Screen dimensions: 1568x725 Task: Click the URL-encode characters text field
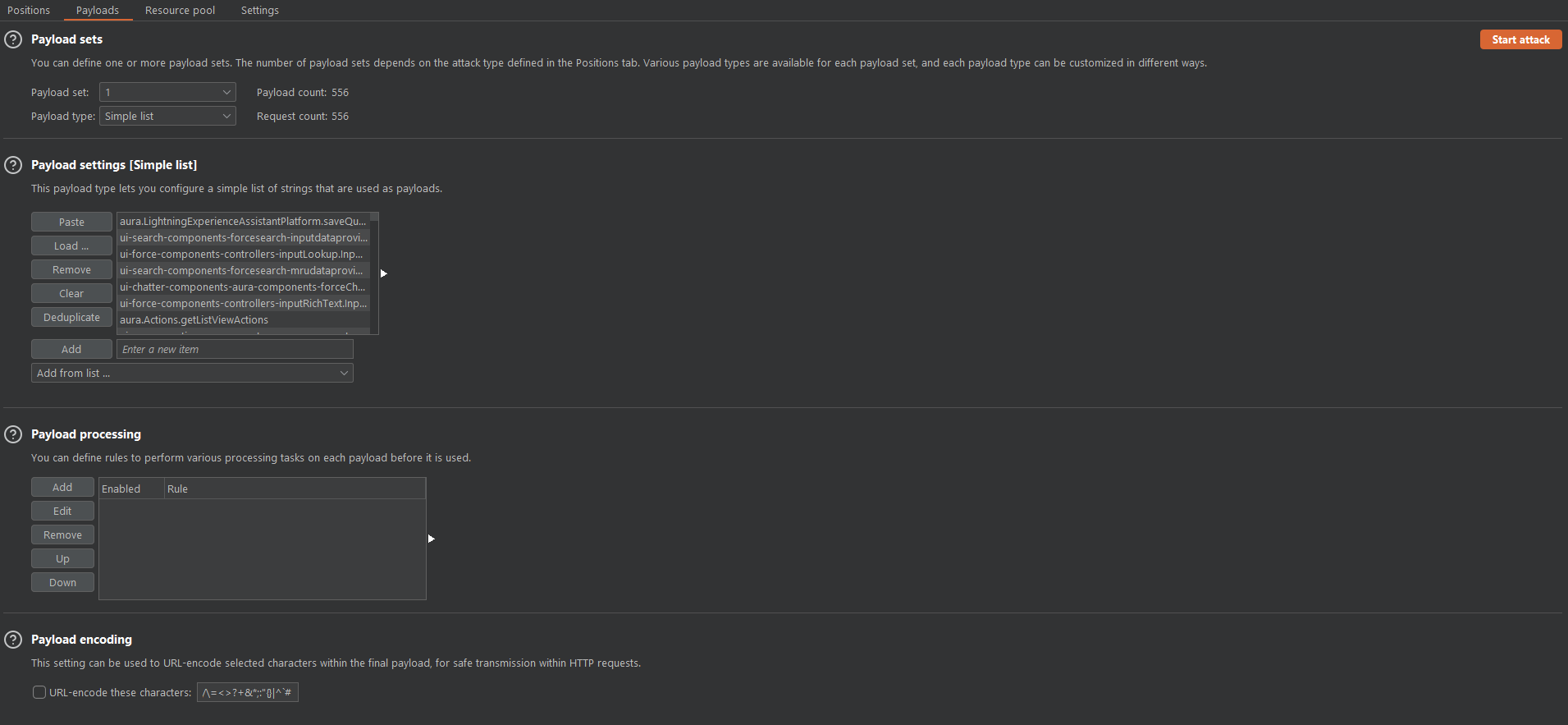point(247,693)
